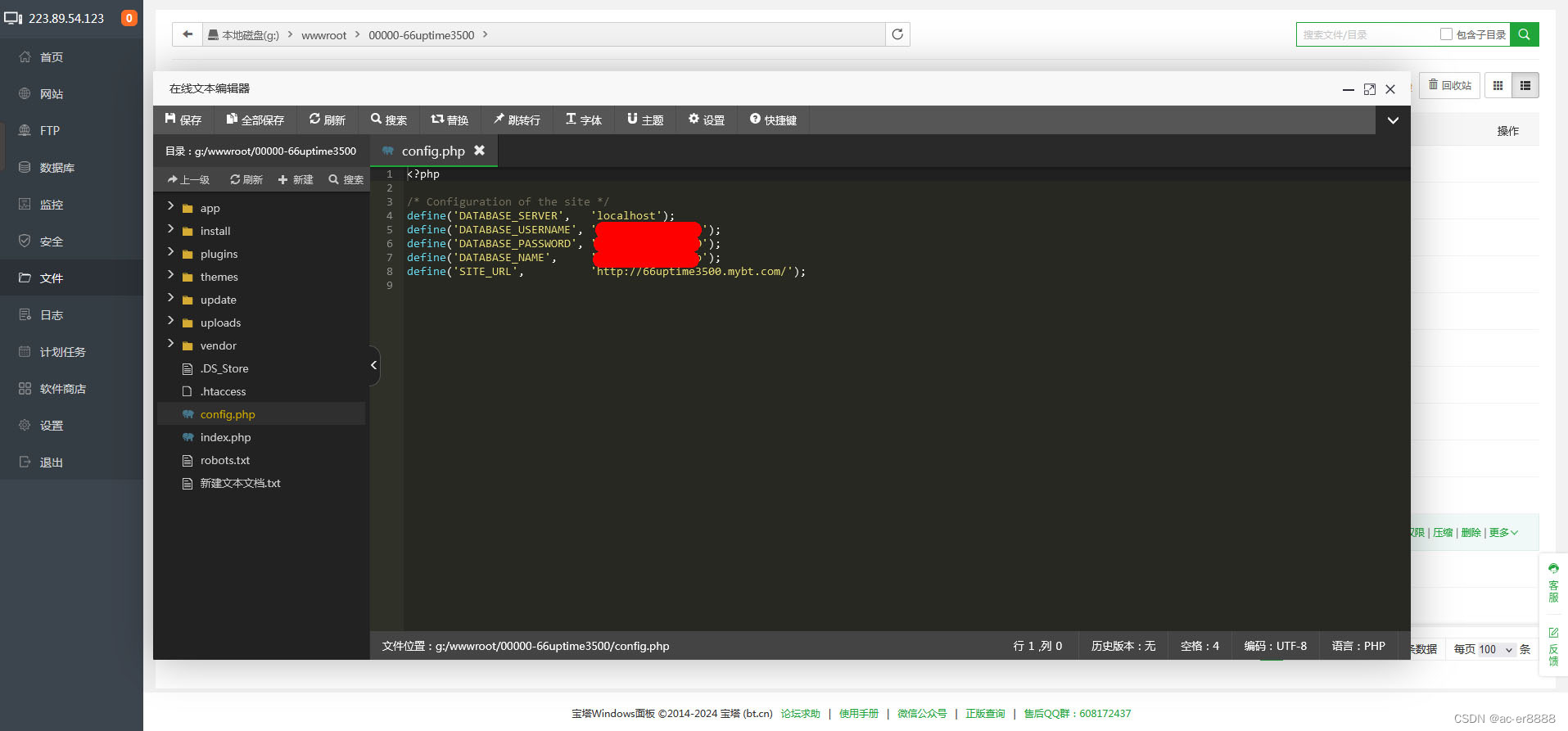1568x731 pixels.
Task: Open 跳转行 go to line
Action: tap(517, 120)
